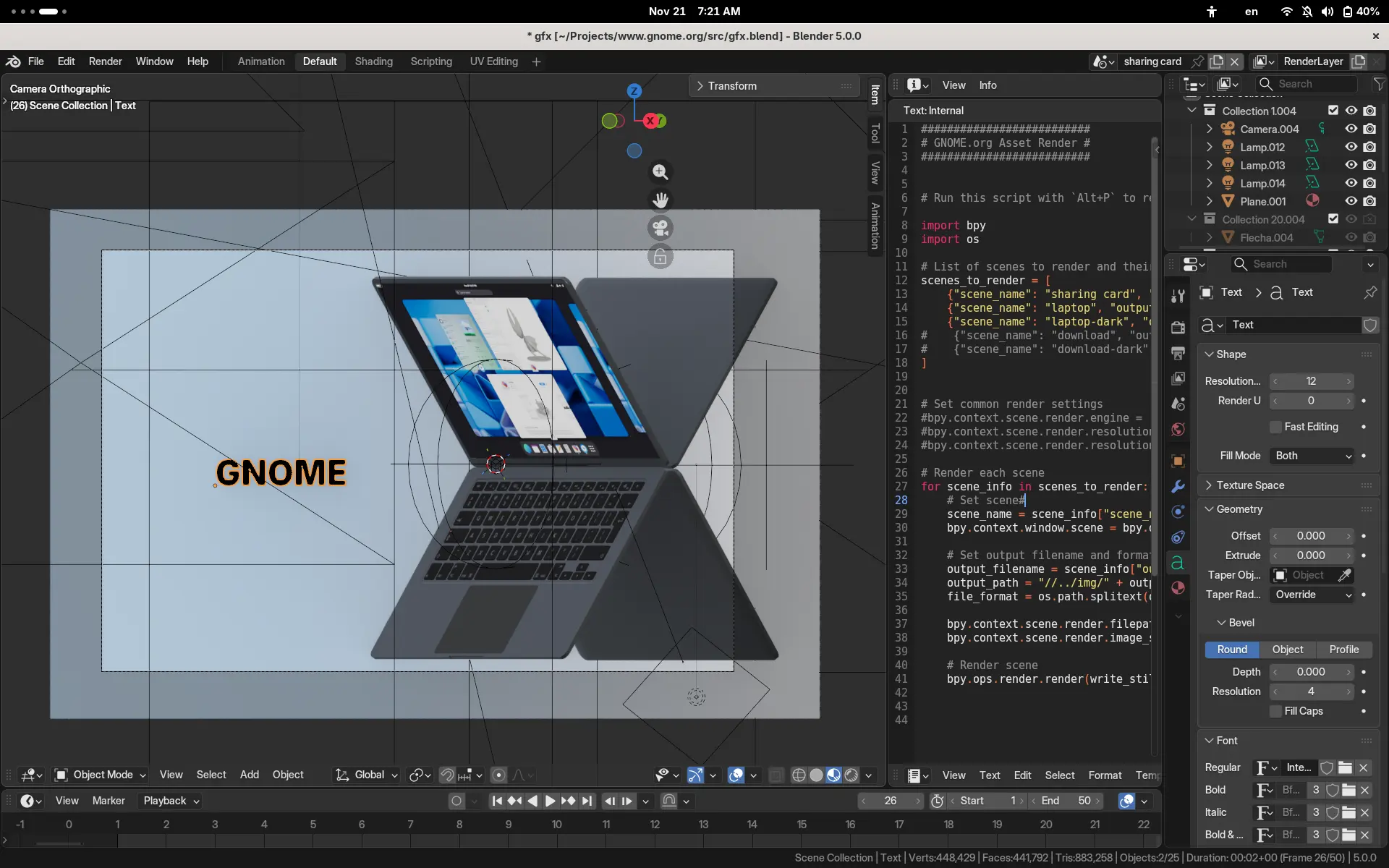Enable the Fast Editing checkbox
The height and width of the screenshot is (868, 1389).
pos(1276,427)
